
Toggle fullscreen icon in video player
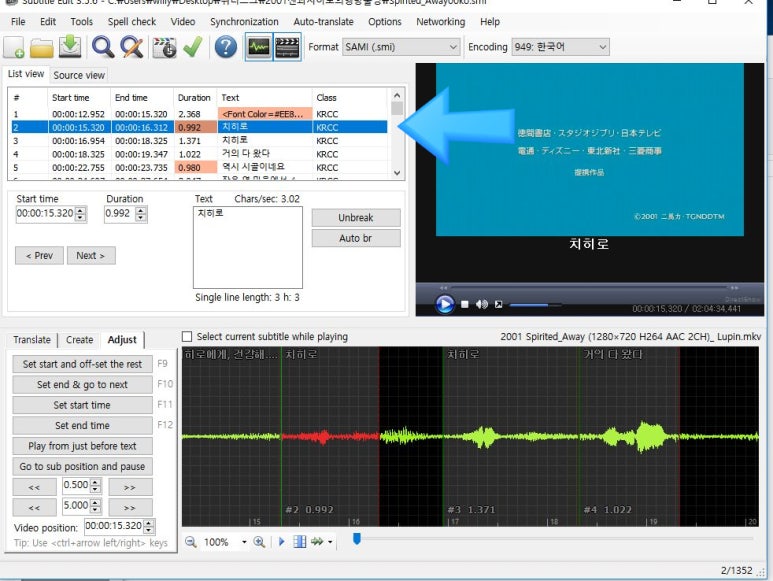(x=498, y=305)
